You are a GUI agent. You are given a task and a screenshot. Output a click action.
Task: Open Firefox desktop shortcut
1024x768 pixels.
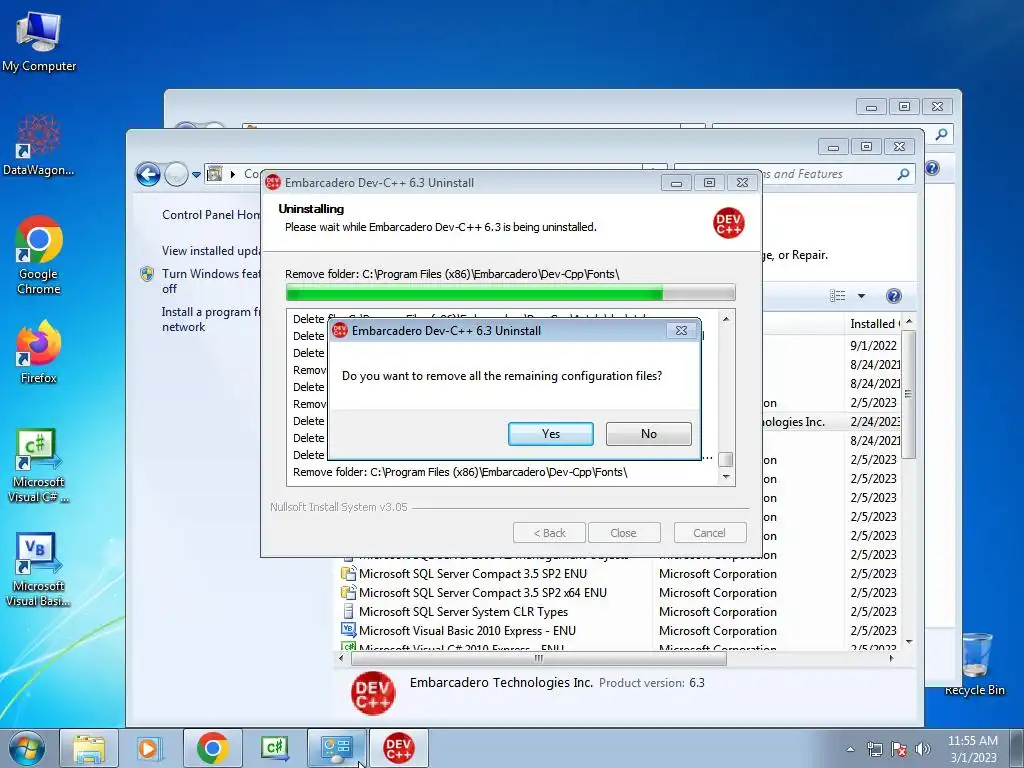point(39,353)
